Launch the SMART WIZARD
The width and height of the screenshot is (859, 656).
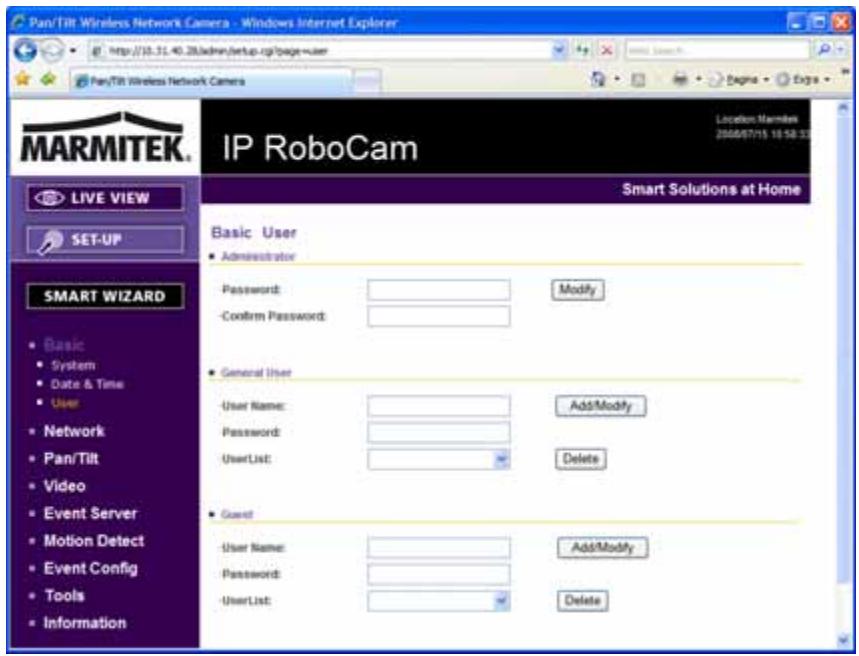coord(105,296)
